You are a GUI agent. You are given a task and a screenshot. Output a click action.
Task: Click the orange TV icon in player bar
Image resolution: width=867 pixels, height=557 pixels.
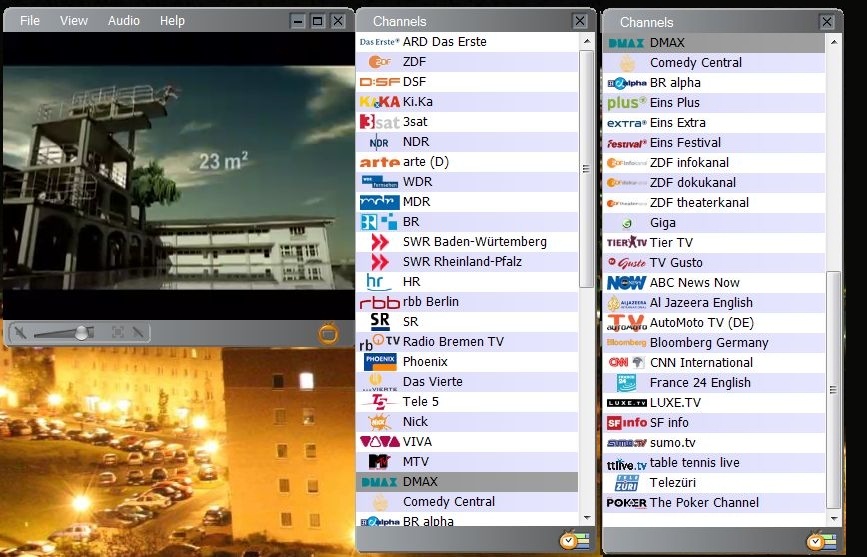[328, 334]
